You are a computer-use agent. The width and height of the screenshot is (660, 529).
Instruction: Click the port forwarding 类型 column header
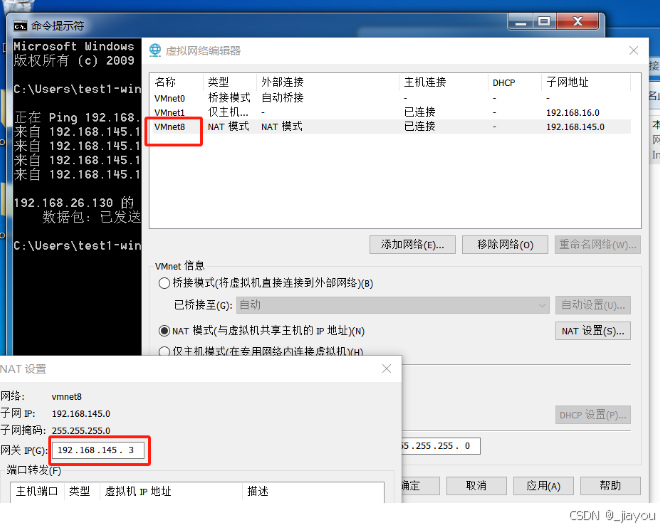[82, 491]
